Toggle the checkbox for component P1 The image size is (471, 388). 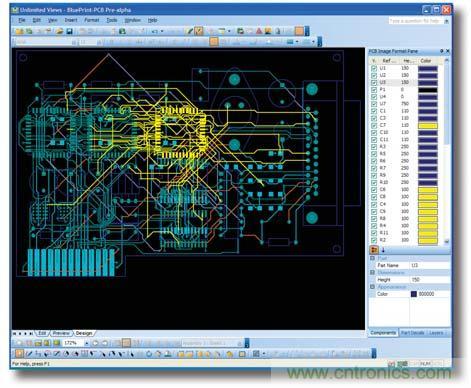pyautogui.click(x=374, y=90)
